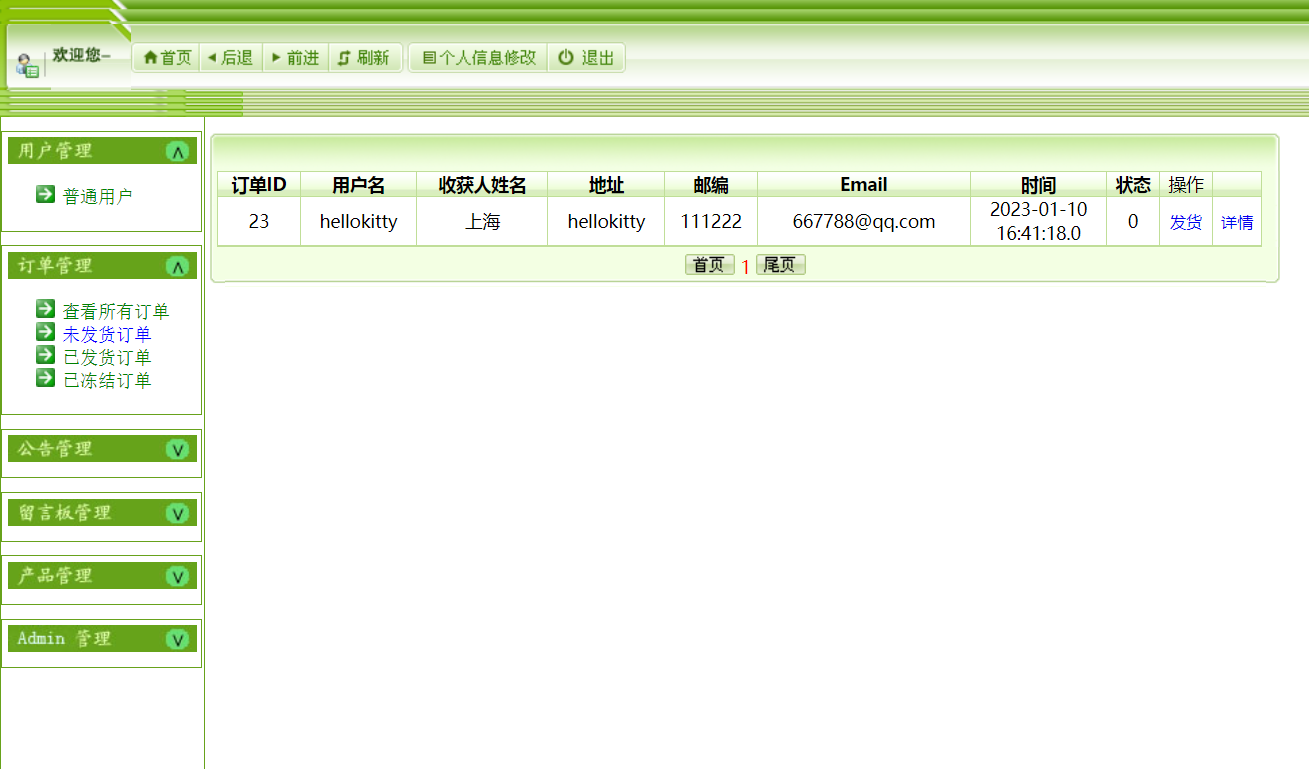Click the 收获人姓名 column header

[483, 185]
